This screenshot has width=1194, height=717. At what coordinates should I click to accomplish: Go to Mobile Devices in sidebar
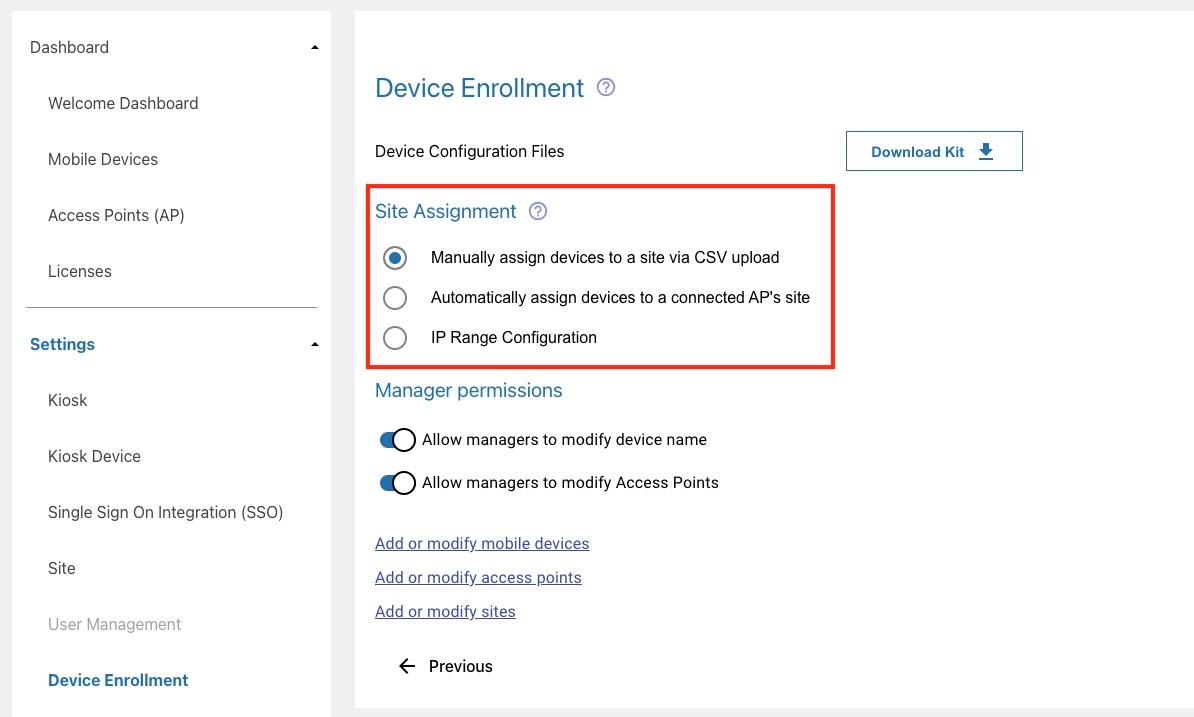click(x=103, y=159)
